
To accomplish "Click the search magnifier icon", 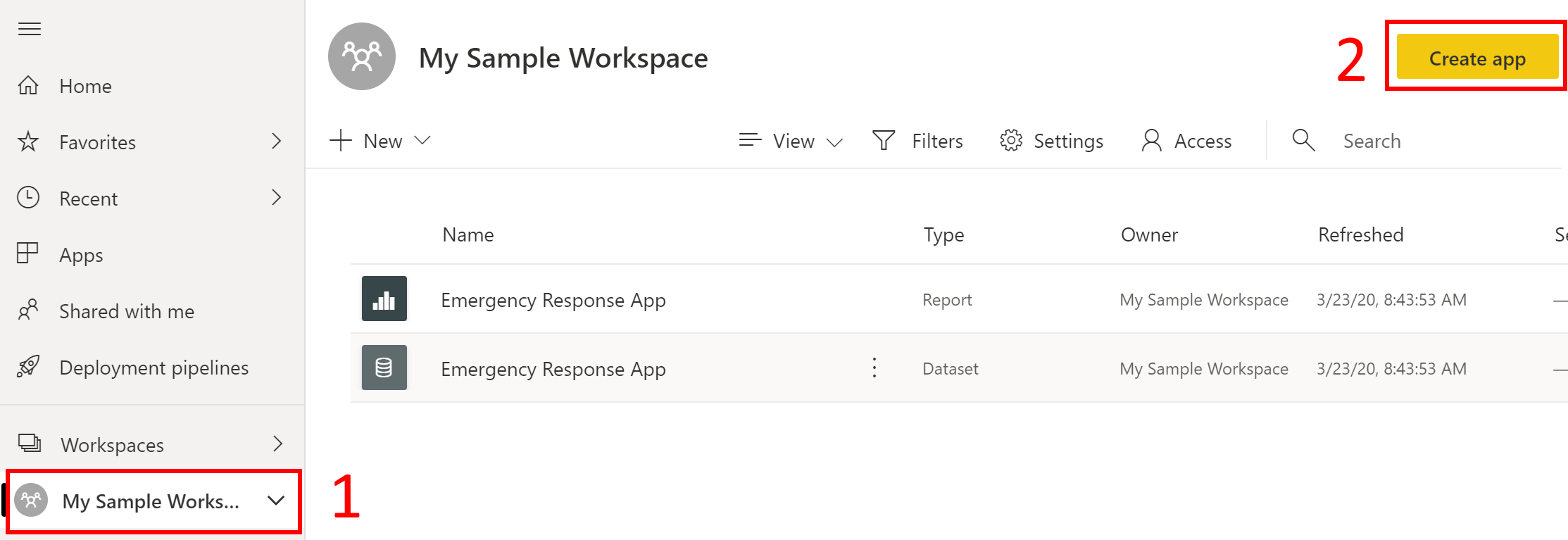I will click(x=1303, y=140).
